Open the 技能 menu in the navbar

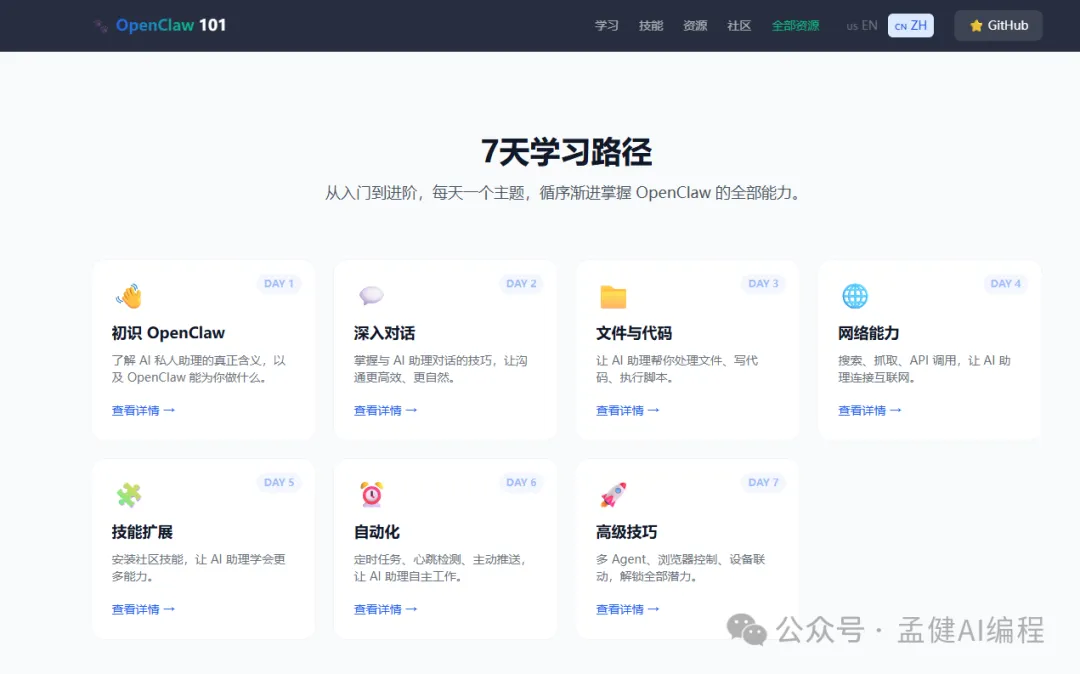click(x=651, y=26)
